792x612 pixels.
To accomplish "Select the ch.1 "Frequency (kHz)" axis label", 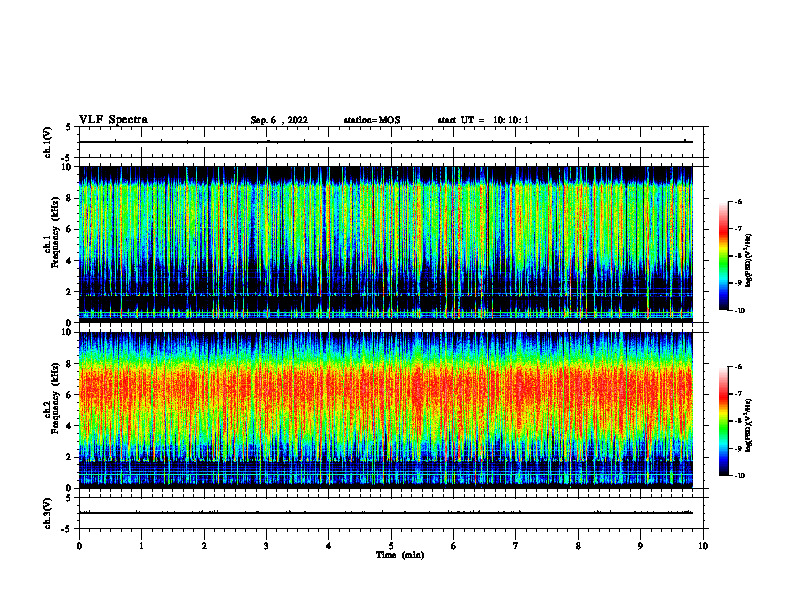I will coord(55,233).
